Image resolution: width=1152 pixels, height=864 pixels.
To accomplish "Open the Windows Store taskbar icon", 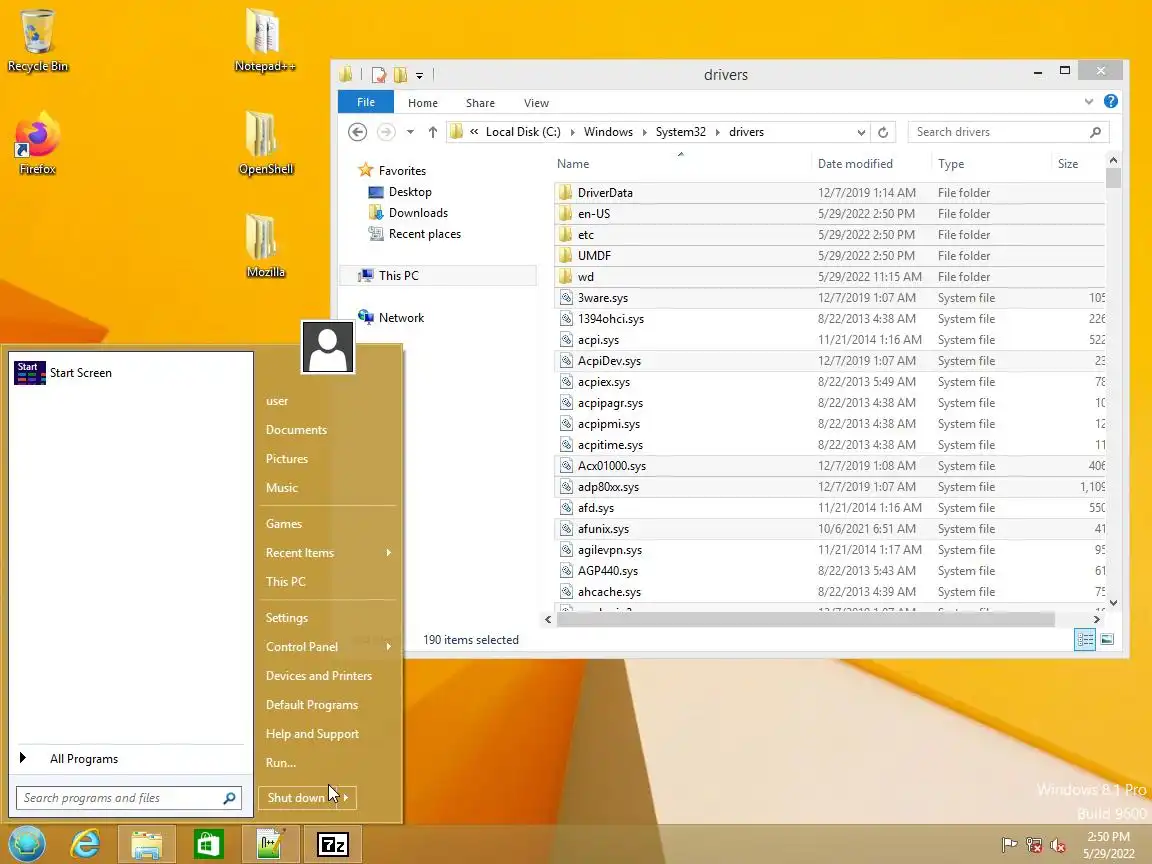I will (209, 845).
